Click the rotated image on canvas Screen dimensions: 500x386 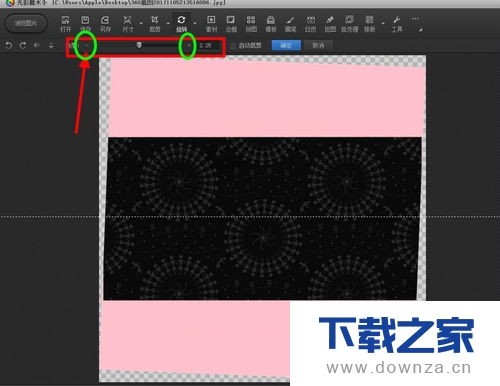262,218
